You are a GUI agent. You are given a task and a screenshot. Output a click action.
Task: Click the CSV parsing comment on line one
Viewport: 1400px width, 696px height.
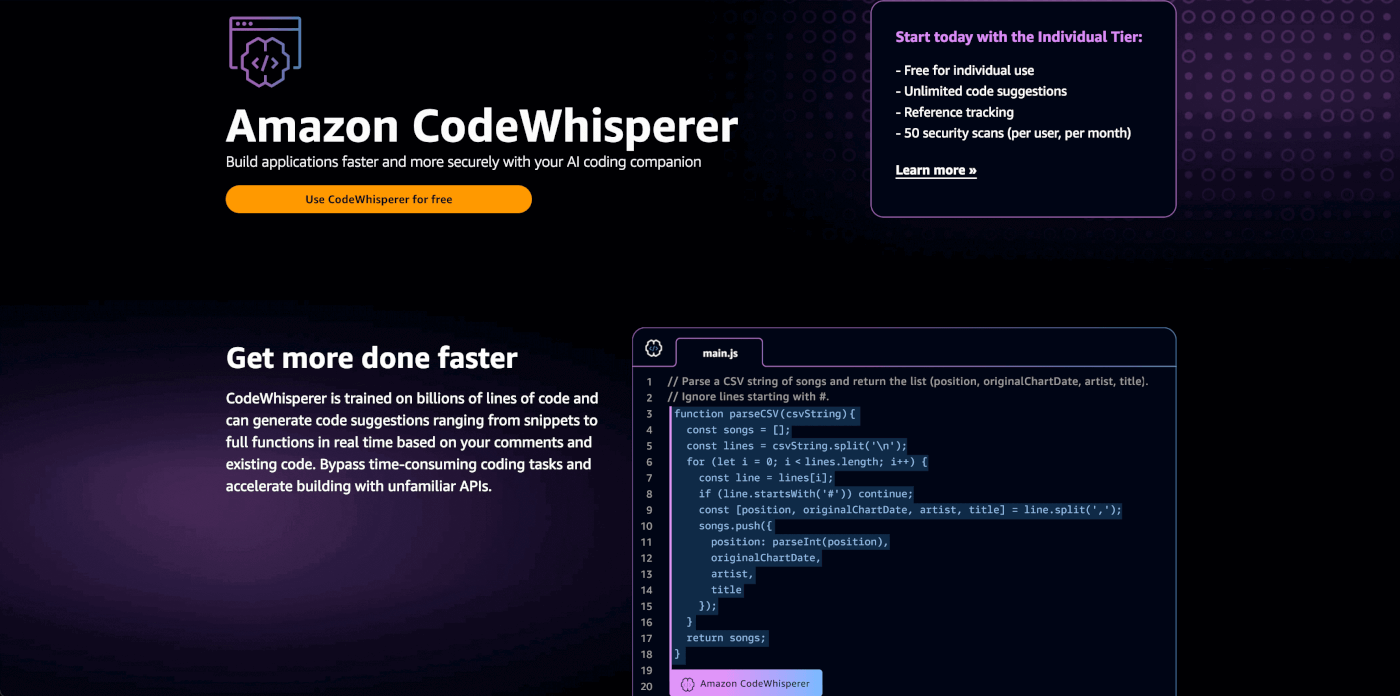(908, 380)
